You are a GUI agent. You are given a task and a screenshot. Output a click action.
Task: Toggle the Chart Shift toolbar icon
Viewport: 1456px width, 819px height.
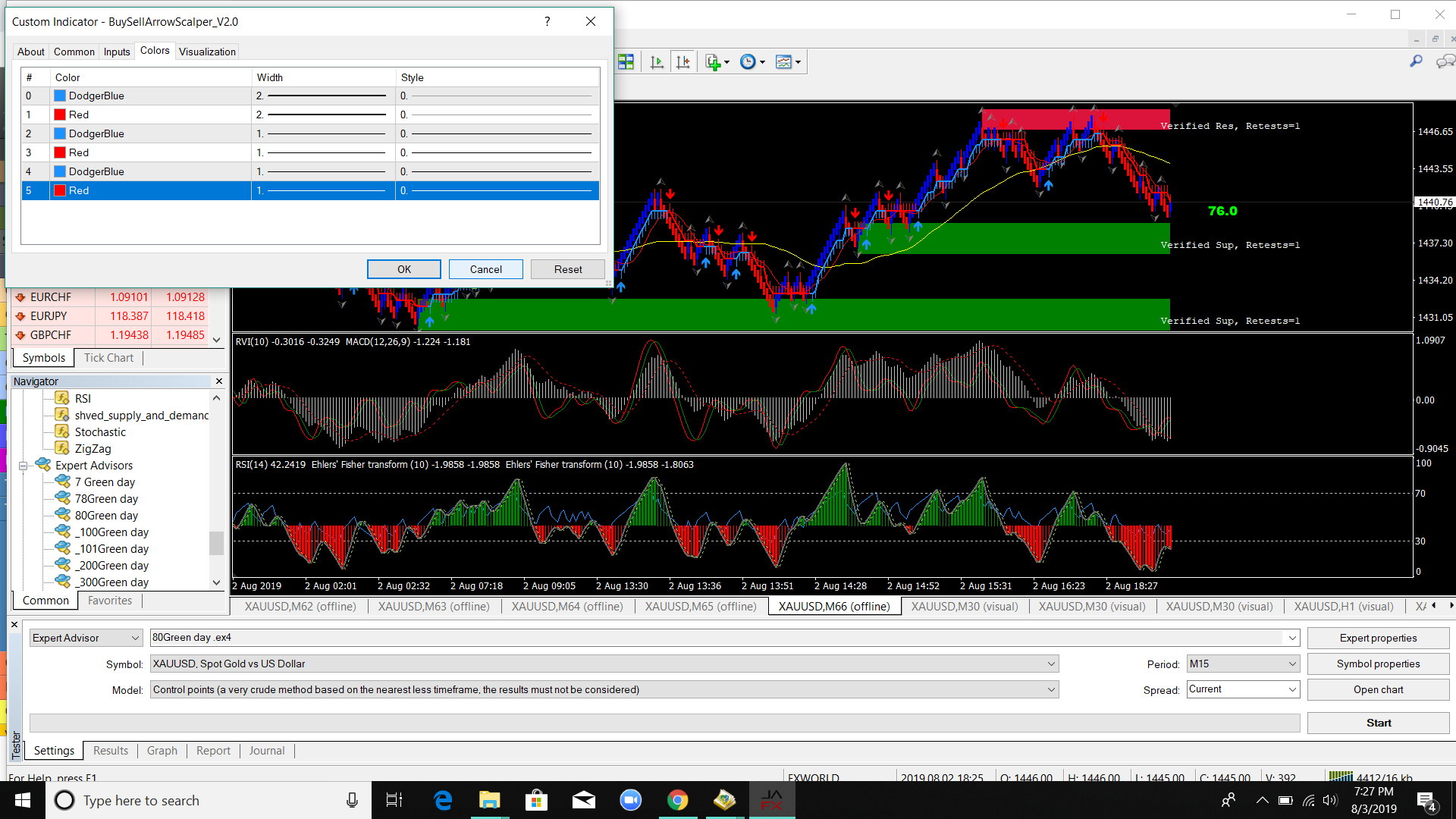pyautogui.click(x=683, y=62)
